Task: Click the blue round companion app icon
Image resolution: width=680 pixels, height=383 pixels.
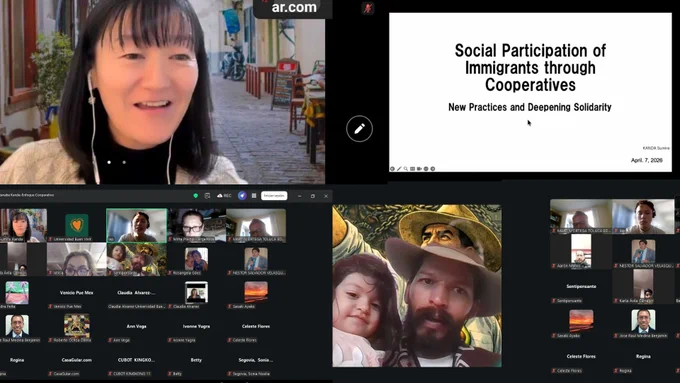Action: 242,196
